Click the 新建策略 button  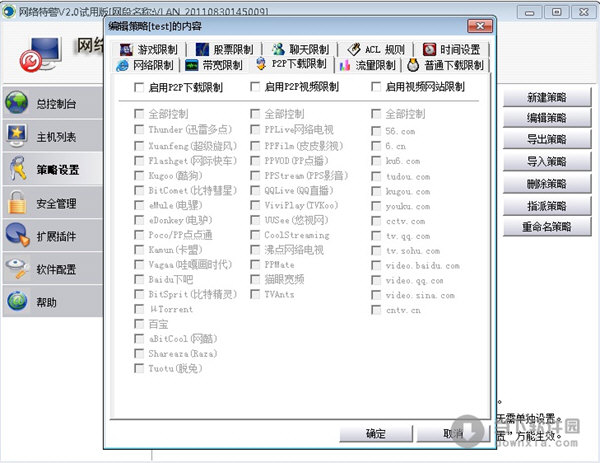click(547, 97)
